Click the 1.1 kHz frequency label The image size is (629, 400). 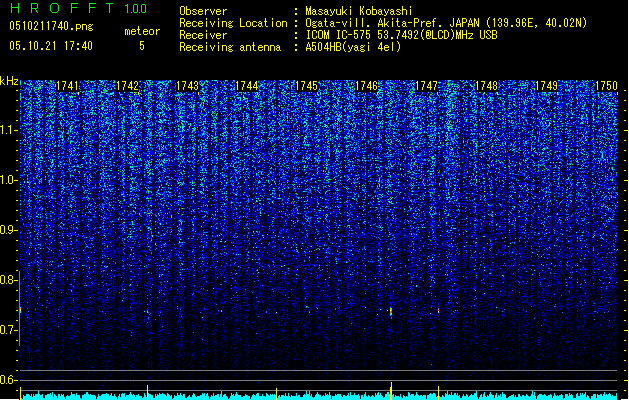[x=8, y=130]
